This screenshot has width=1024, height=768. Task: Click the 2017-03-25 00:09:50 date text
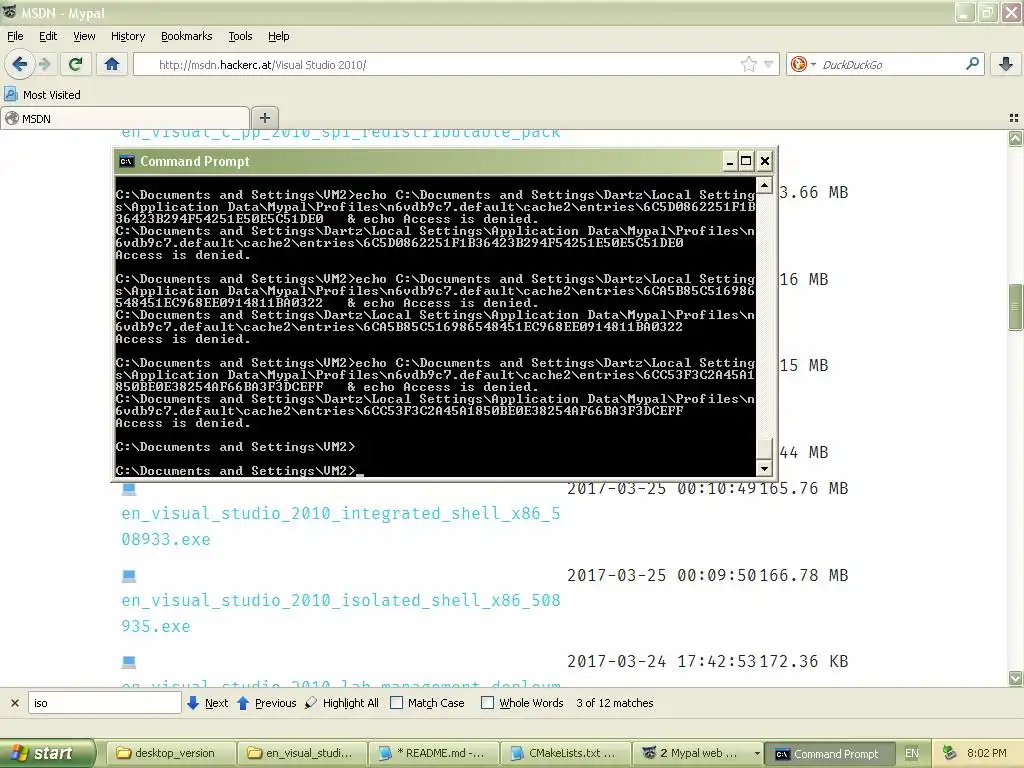pos(662,575)
